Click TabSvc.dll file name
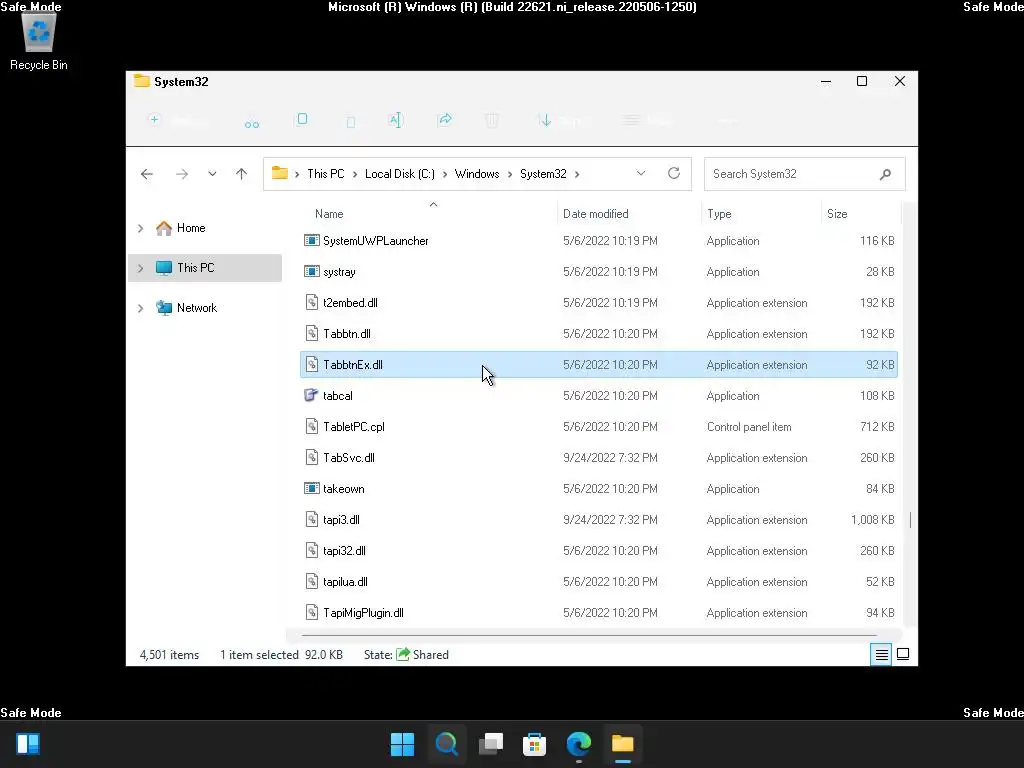The width and height of the screenshot is (1024, 768). coord(349,458)
